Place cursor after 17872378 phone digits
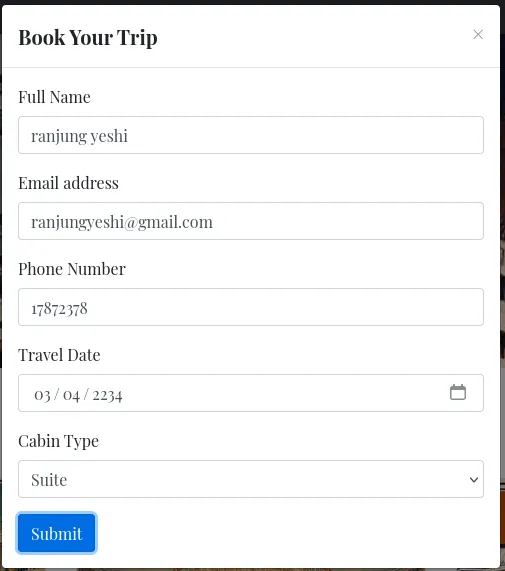The height and width of the screenshot is (571, 505). [88, 309]
